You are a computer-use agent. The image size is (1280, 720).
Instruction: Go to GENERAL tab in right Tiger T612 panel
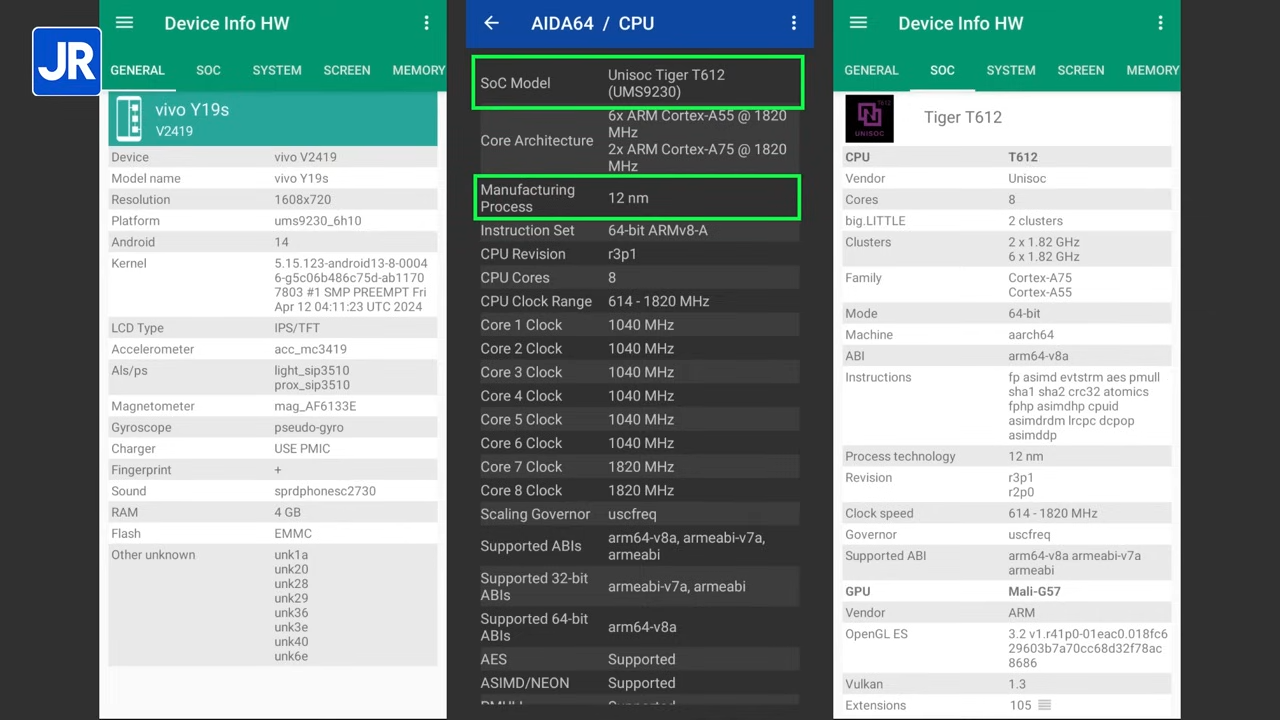[x=871, y=70]
